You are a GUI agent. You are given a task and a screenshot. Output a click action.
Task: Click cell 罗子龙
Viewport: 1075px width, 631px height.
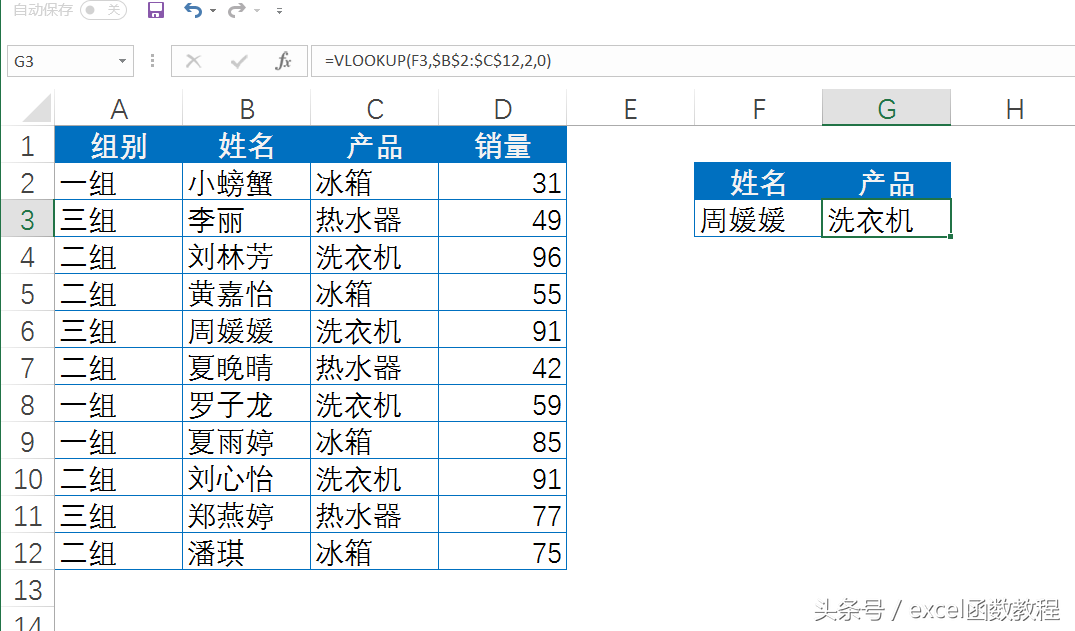coord(247,405)
